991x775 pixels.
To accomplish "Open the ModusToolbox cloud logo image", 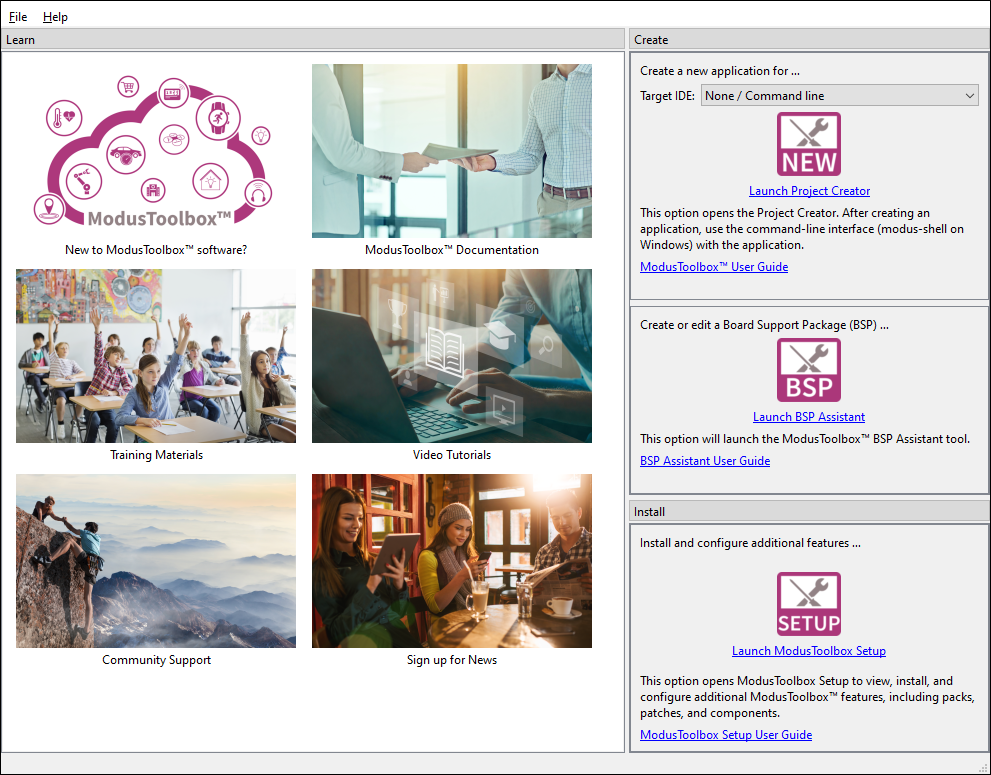I will coord(155,150).
